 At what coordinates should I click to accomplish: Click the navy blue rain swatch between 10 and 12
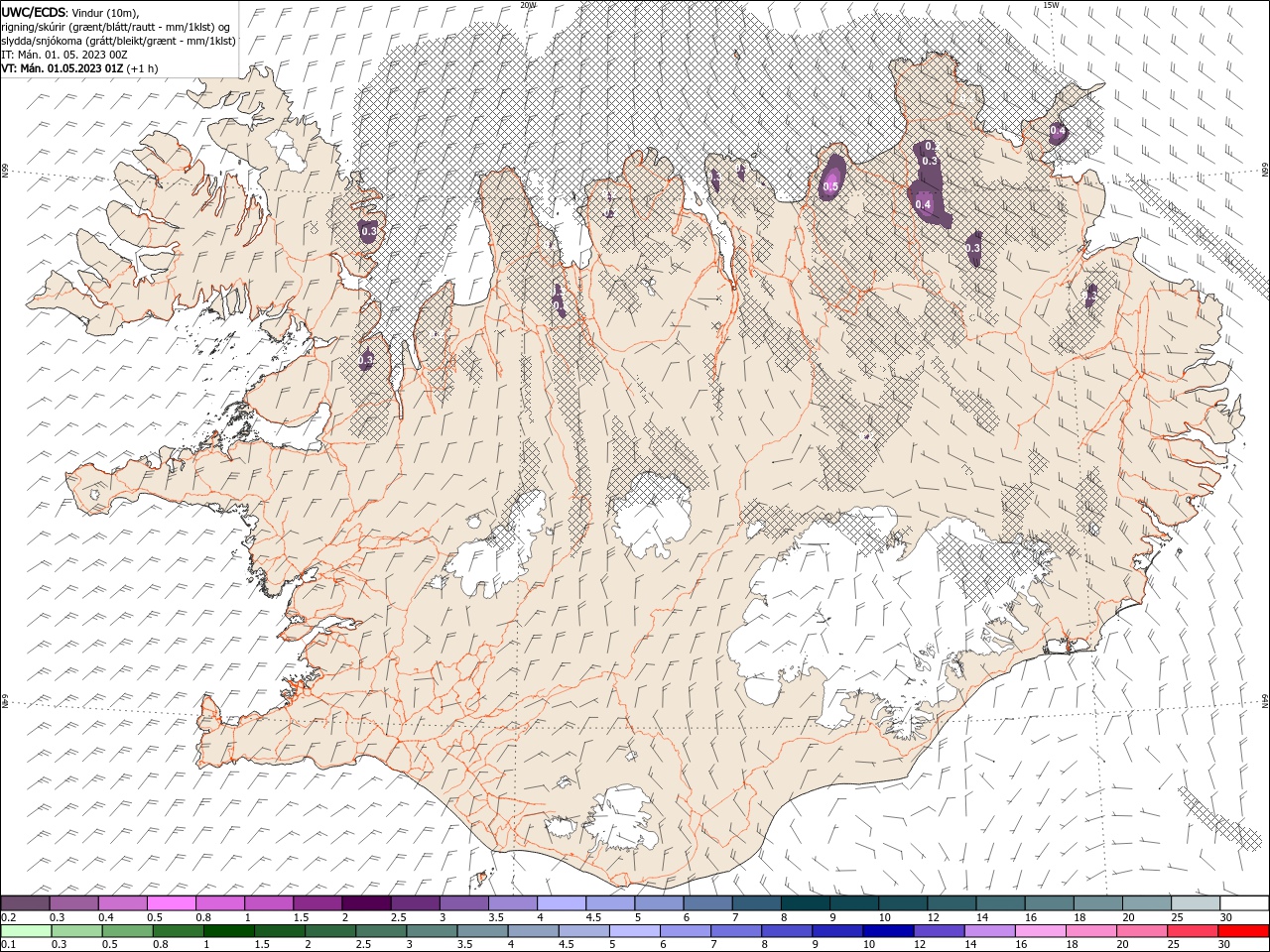click(888, 931)
